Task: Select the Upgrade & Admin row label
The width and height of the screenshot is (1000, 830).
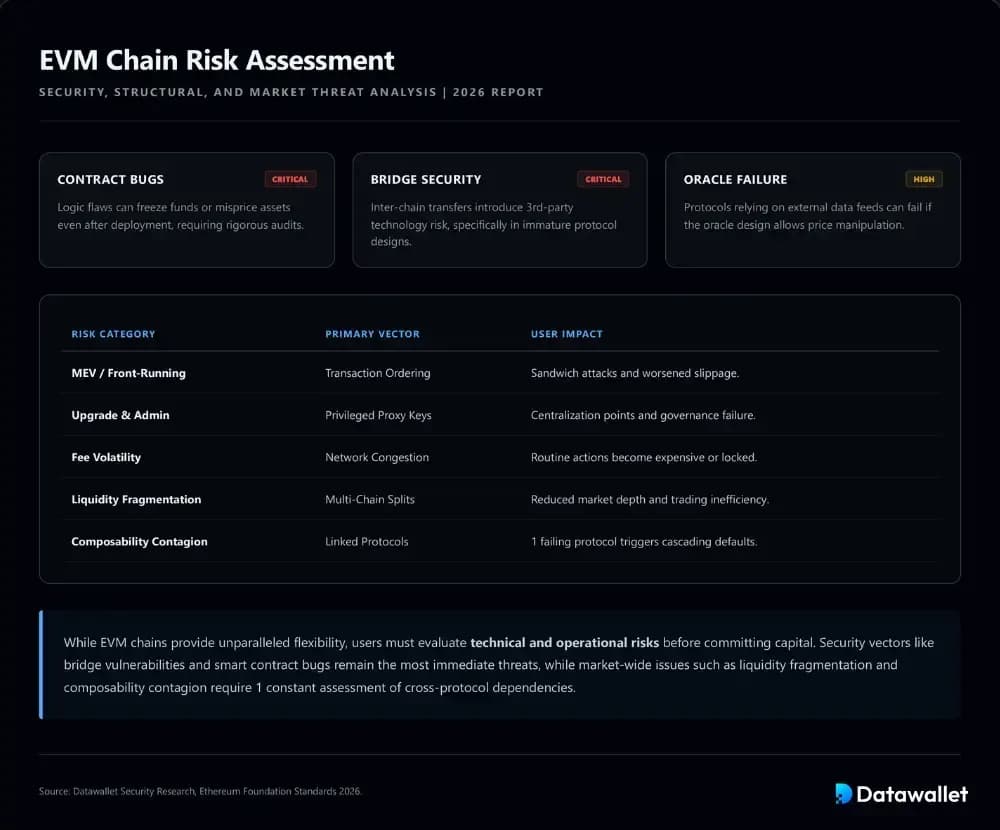Action: click(120, 415)
